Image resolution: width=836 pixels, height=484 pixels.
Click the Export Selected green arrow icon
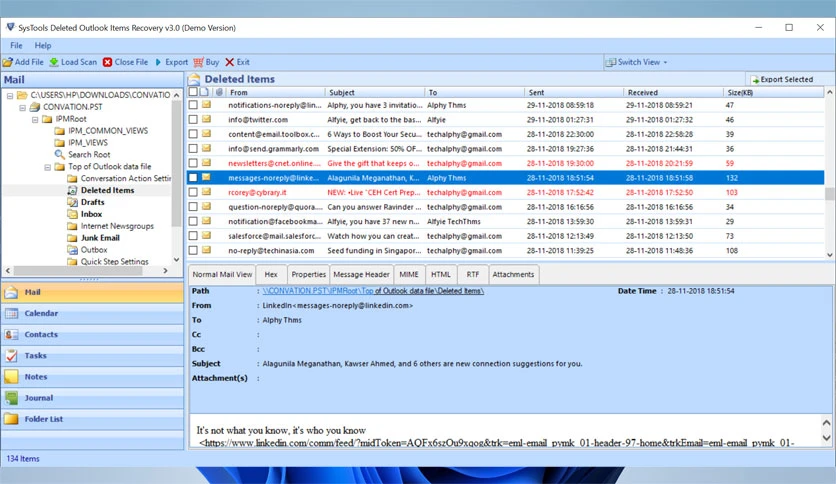coord(755,80)
